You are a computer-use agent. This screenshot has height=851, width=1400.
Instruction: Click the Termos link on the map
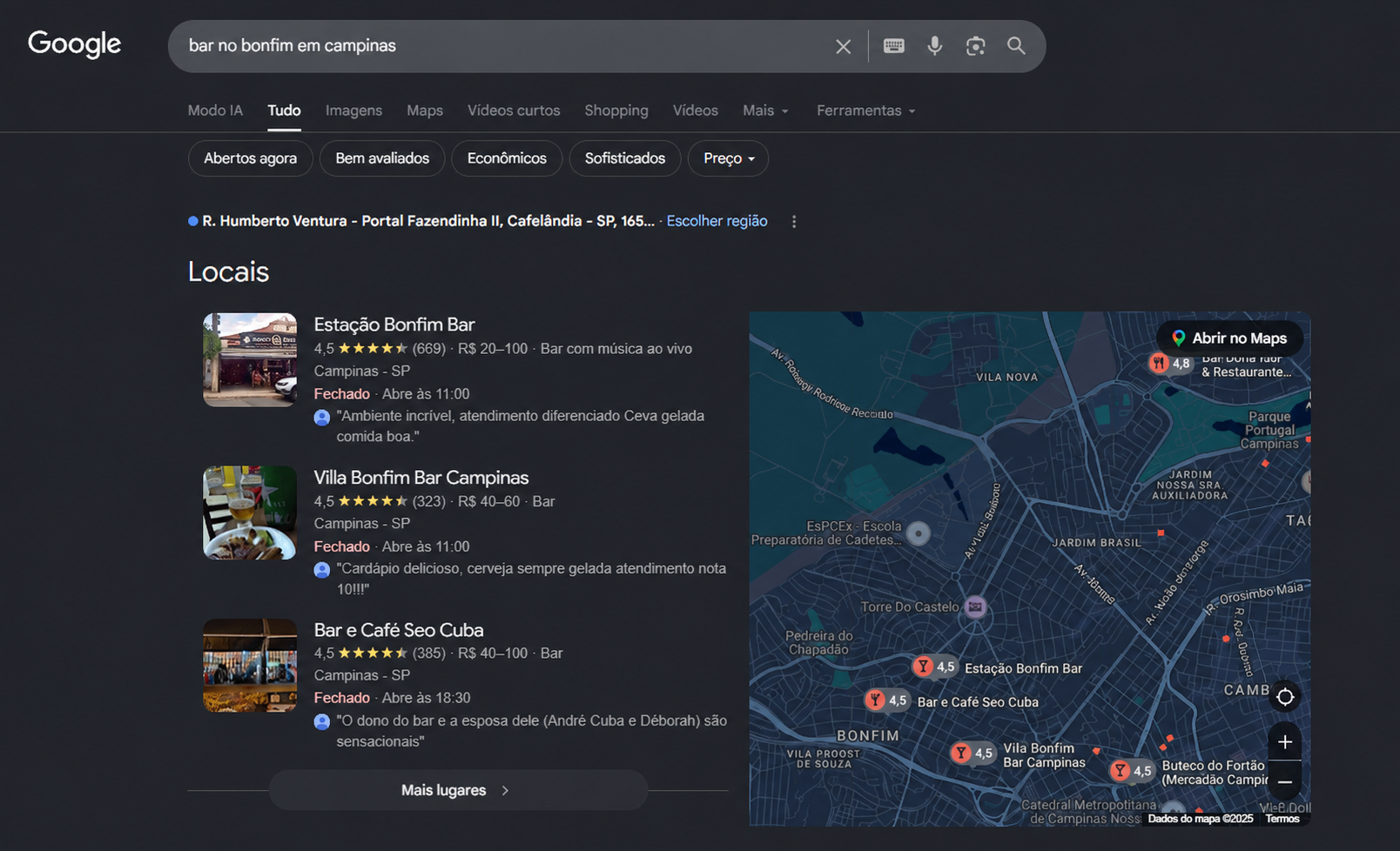click(x=1282, y=819)
